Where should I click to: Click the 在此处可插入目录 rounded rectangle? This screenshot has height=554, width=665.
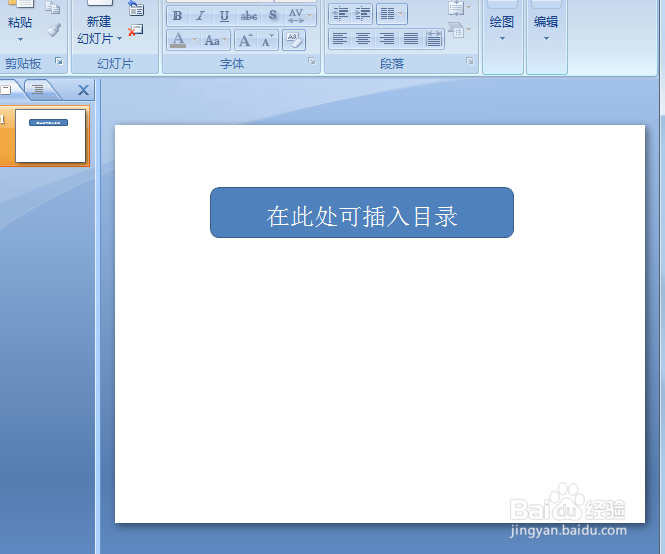[x=362, y=213]
